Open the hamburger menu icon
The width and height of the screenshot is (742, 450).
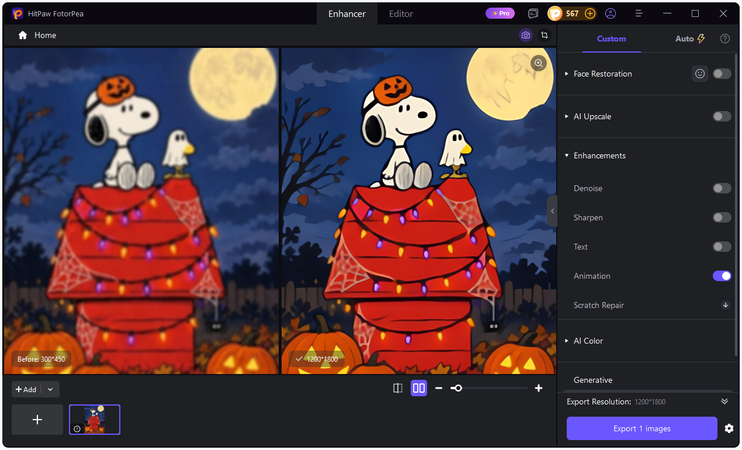(638, 14)
